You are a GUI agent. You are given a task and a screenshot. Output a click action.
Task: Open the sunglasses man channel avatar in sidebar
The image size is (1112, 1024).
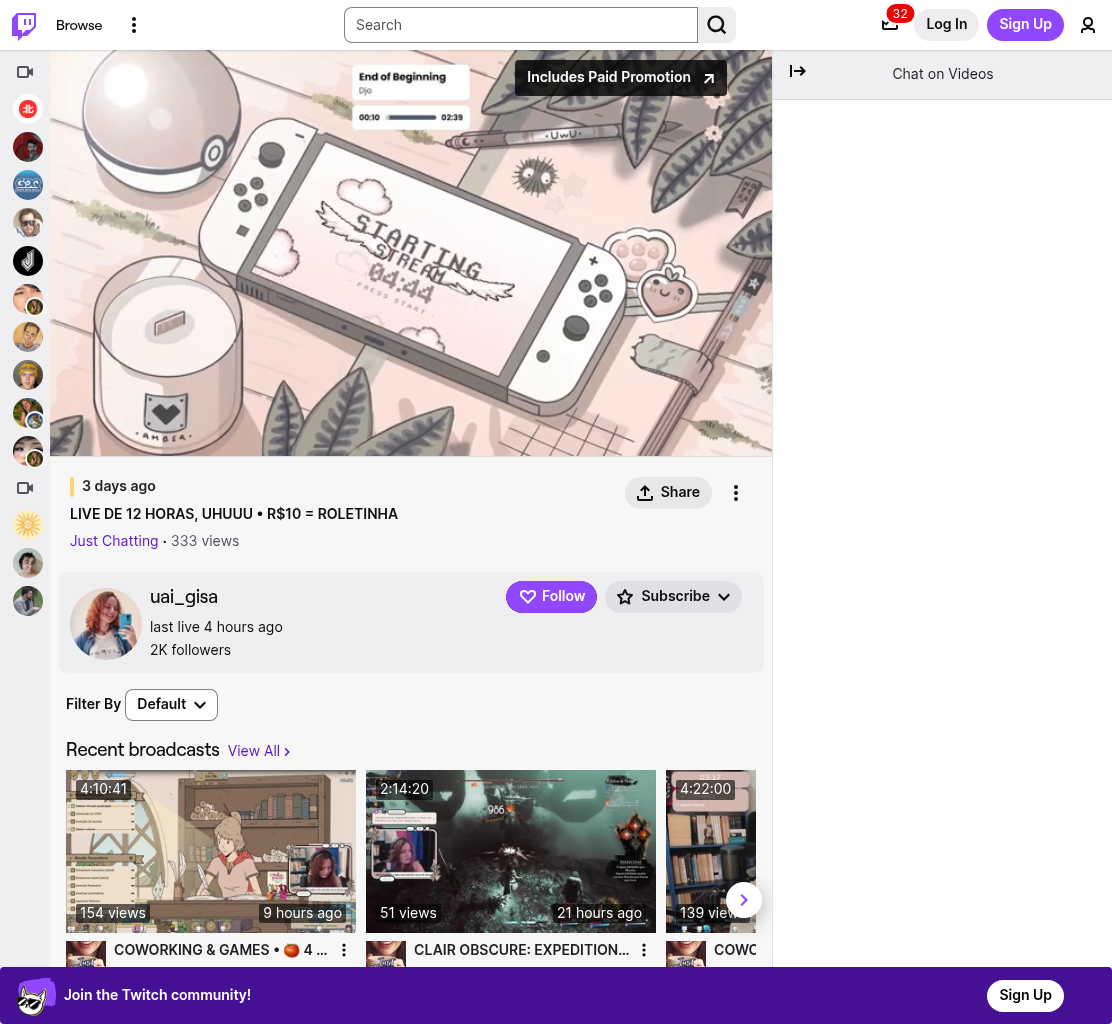[x=28, y=223]
